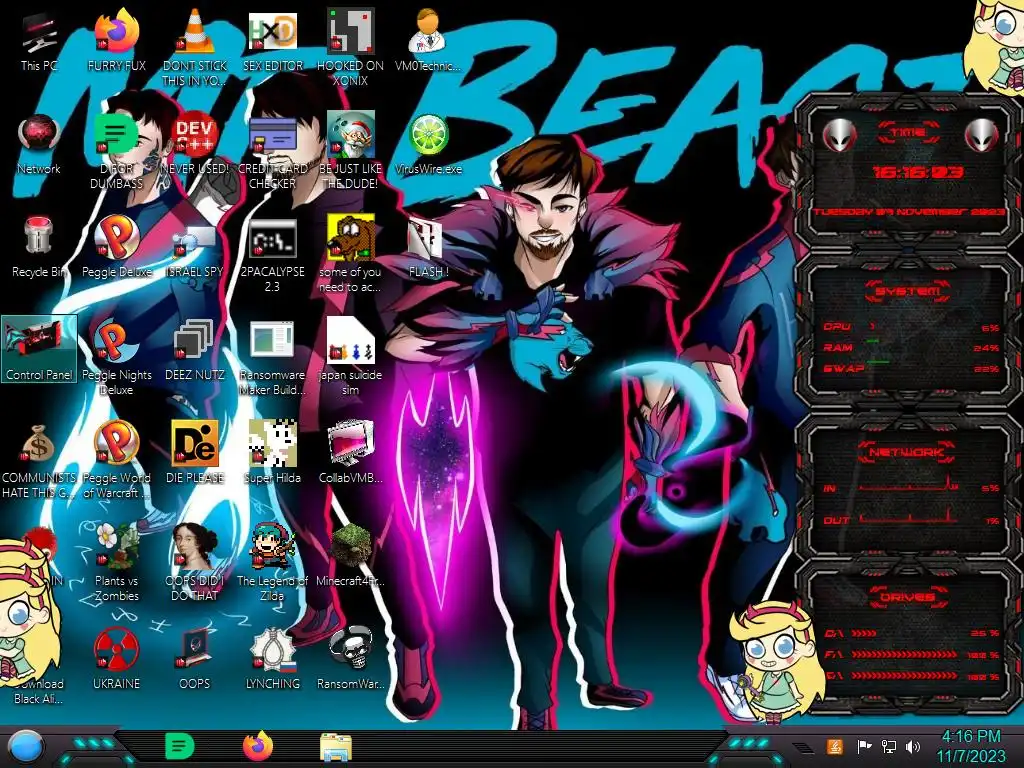The height and width of the screenshot is (768, 1024).
Task: Open File Explorer from the taskbar
Action: click(336, 747)
